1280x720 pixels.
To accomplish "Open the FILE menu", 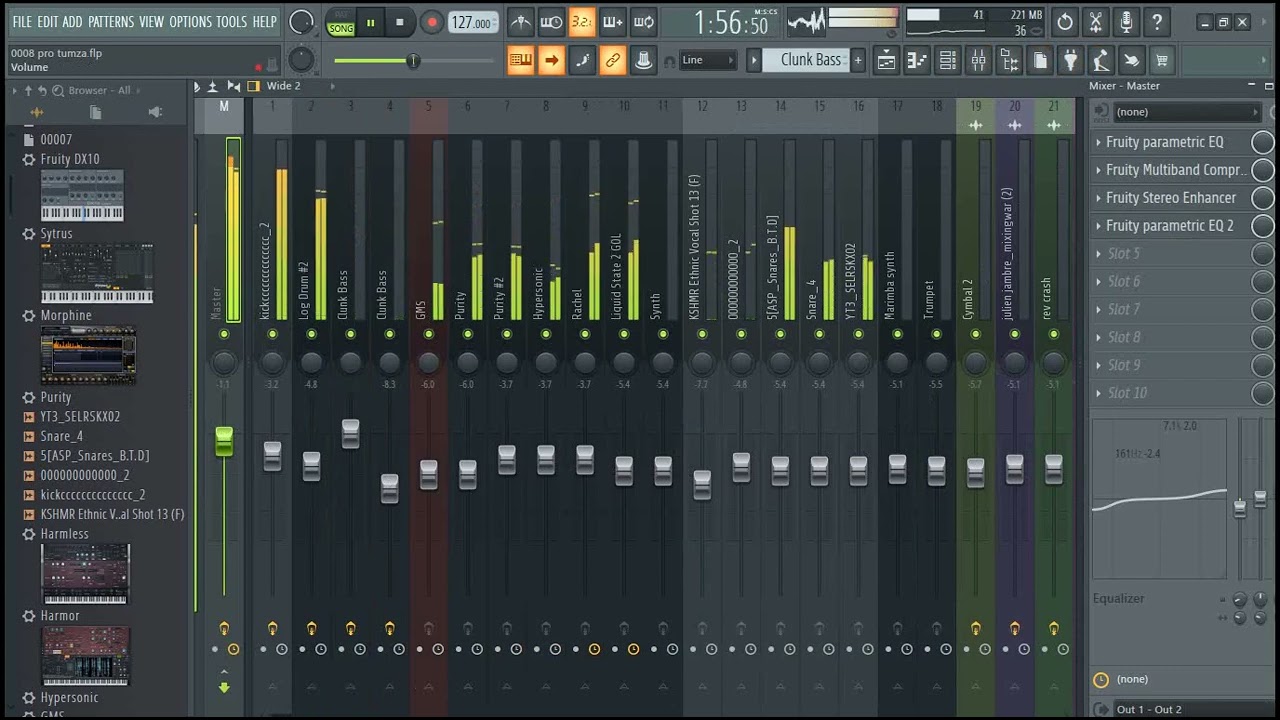I will [x=22, y=21].
